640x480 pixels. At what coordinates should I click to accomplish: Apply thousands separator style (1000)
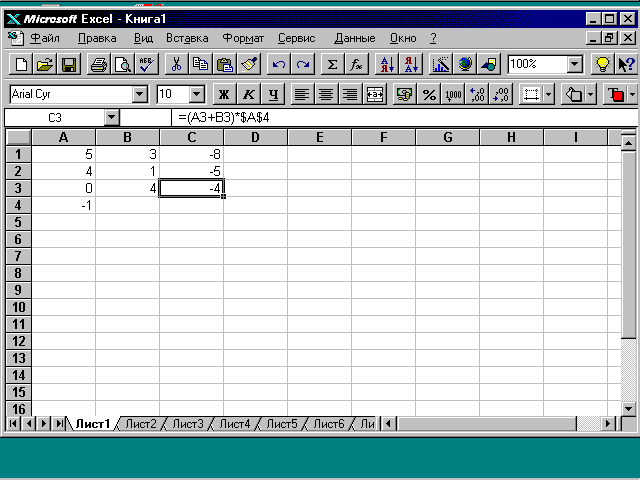click(x=453, y=95)
